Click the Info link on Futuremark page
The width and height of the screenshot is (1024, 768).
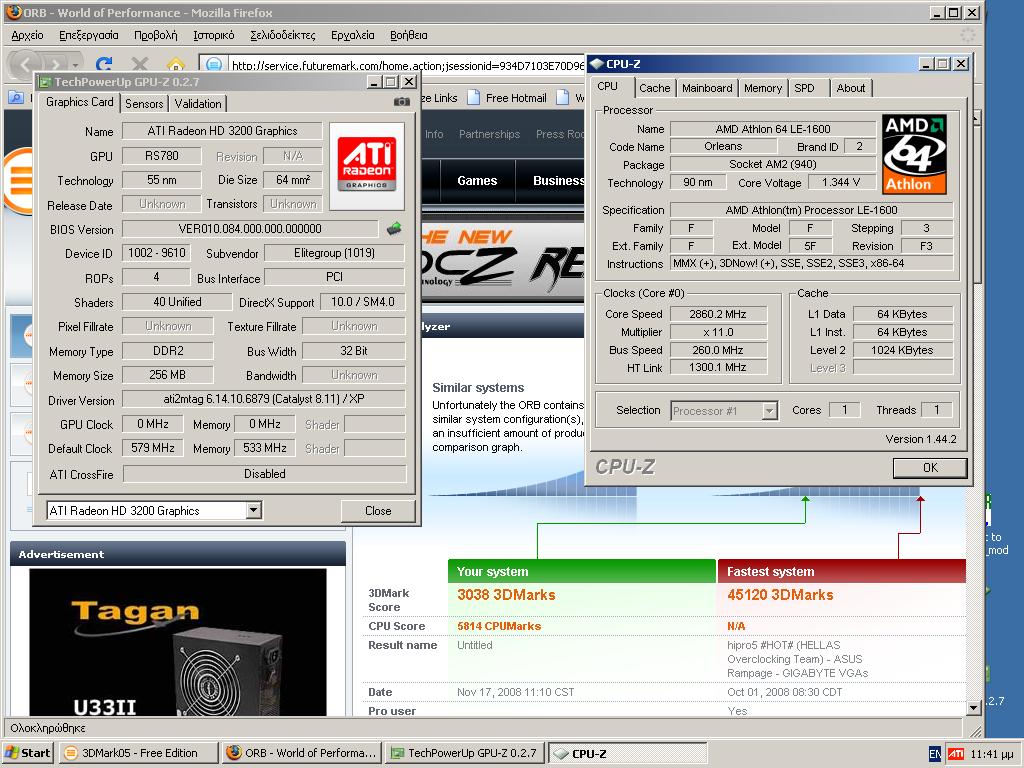(434, 134)
